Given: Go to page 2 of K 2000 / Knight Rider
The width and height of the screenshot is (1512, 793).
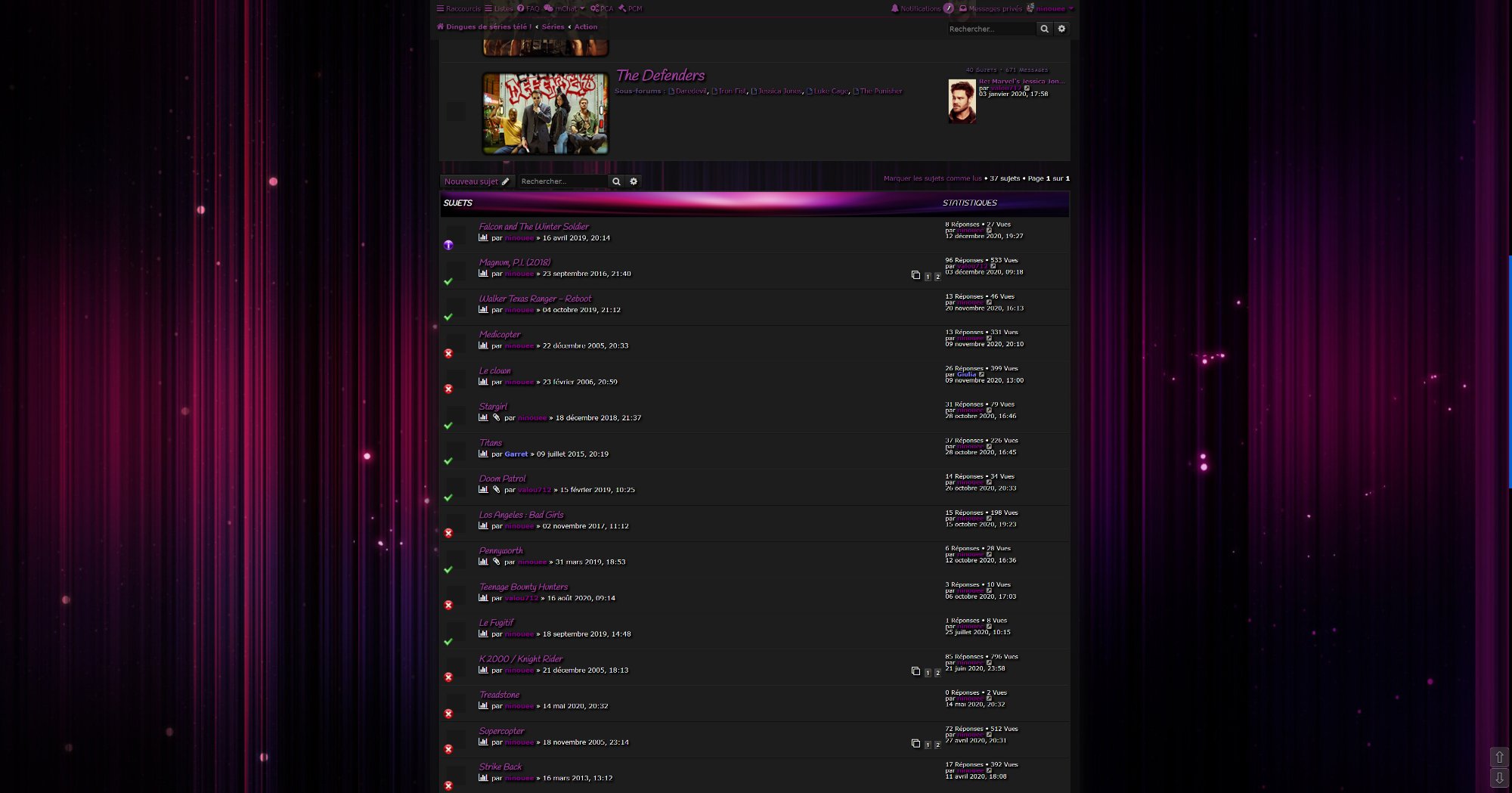Looking at the screenshot, I should (937, 673).
